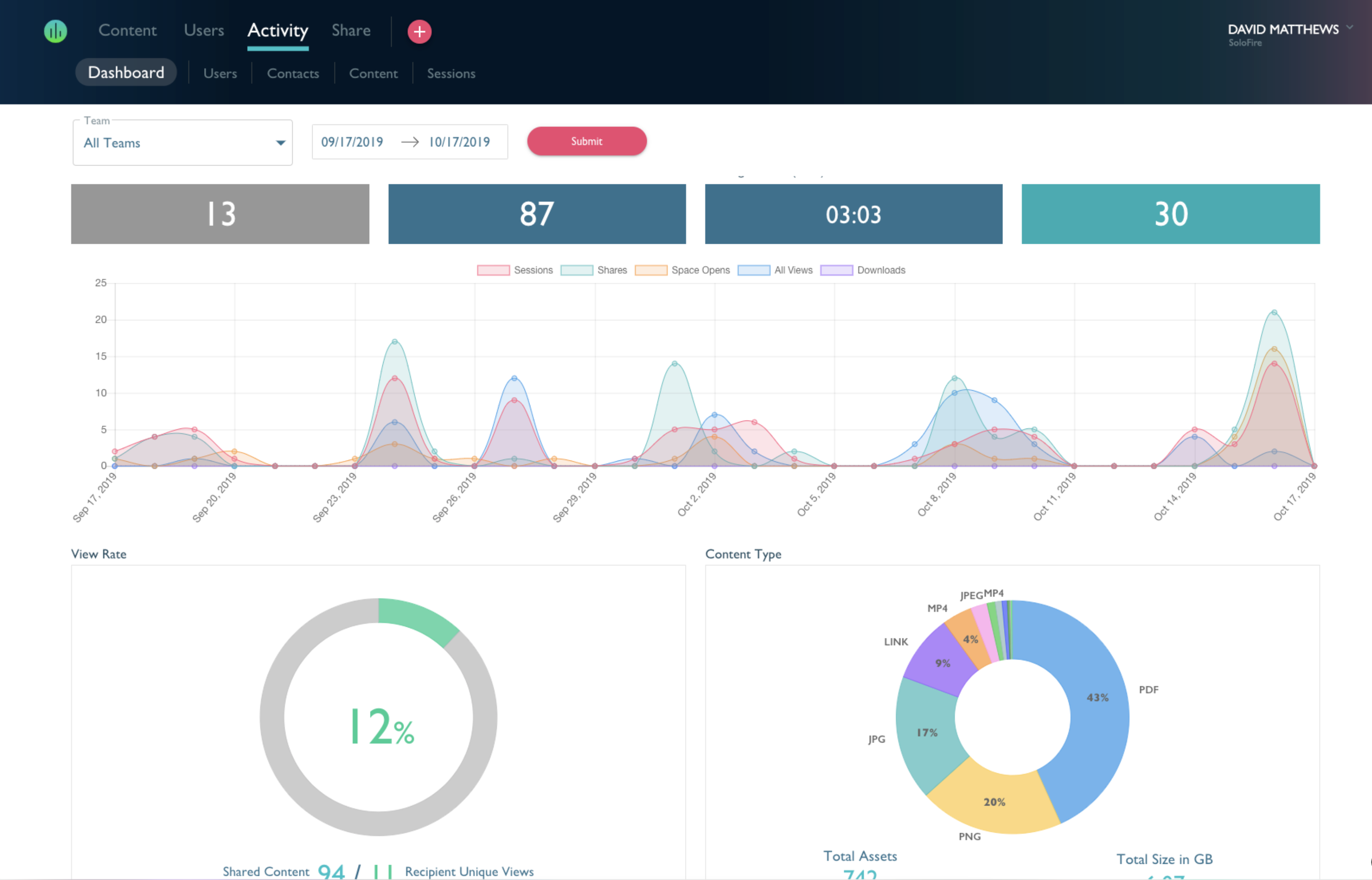Image resolution: width=1372 pixels, height=880 pixels.
Task: Click the Submit button
Action: 587,141
